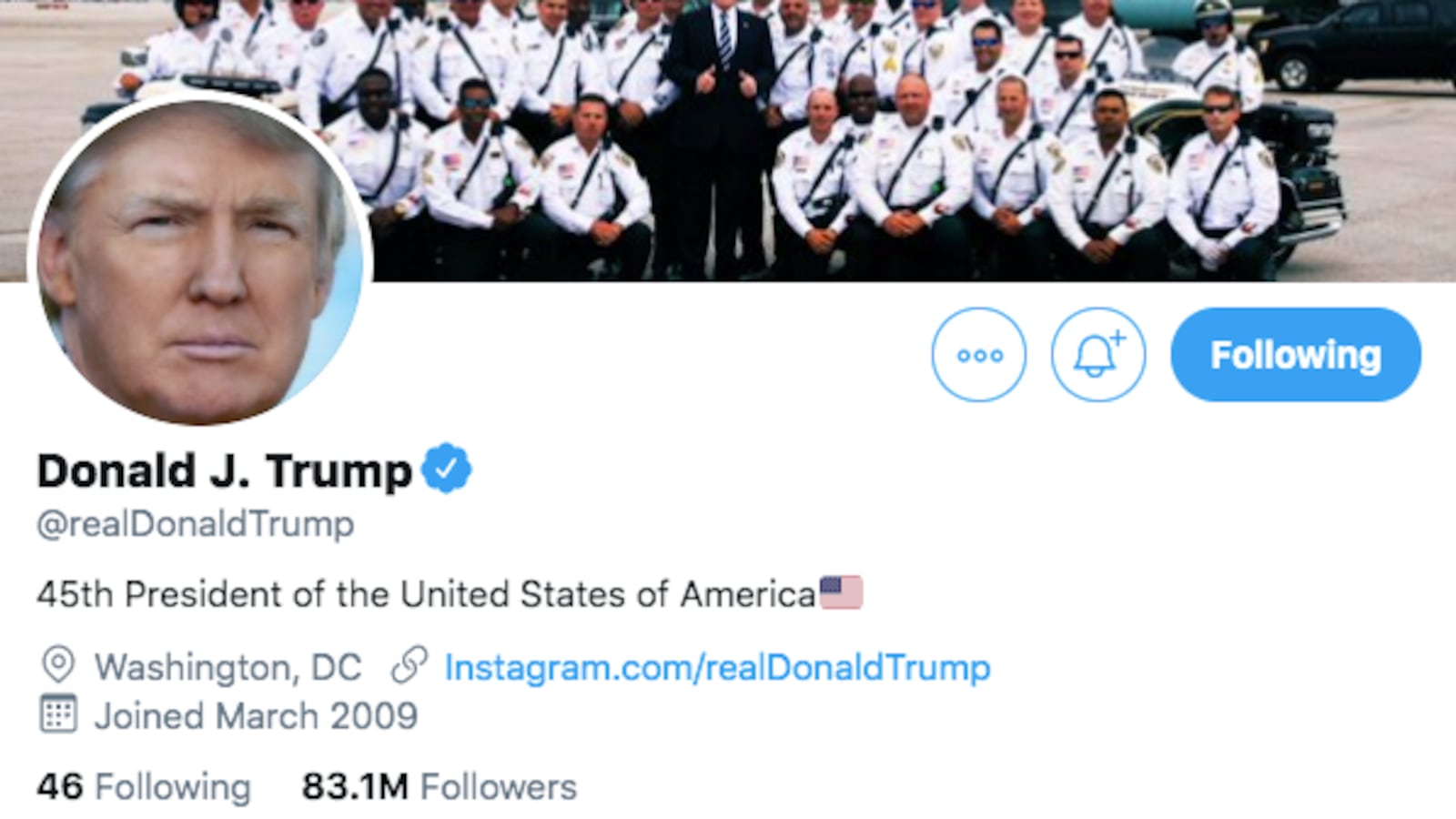Click the calendar icon beside join date
The height and width of the screenshot is (819, 1456).
[x=58, y=715]
